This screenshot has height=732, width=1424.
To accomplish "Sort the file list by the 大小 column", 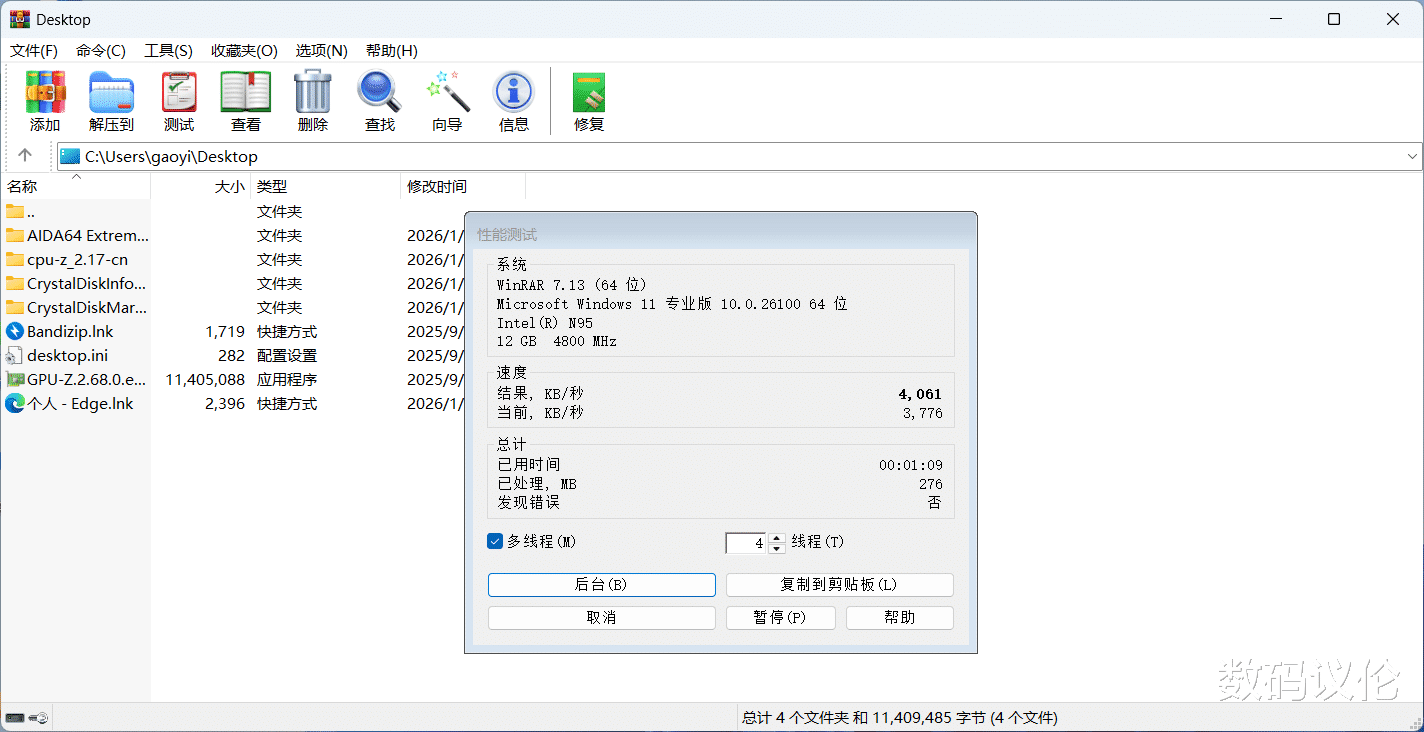I will coord(200,186).
